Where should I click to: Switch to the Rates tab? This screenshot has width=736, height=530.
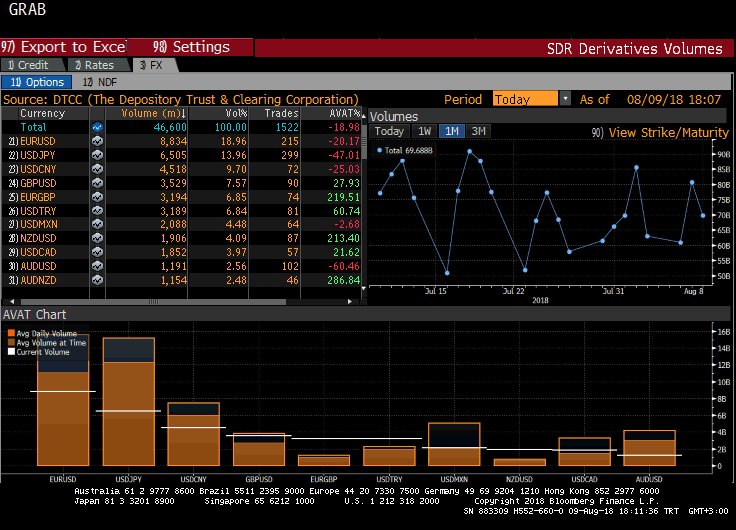(x=95, y=65)
